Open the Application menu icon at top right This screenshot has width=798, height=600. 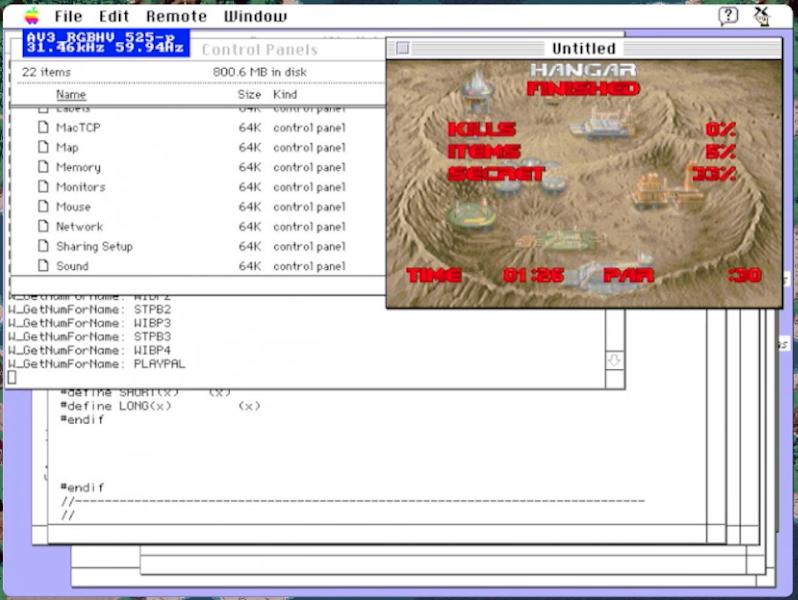[x=763, y=16]
